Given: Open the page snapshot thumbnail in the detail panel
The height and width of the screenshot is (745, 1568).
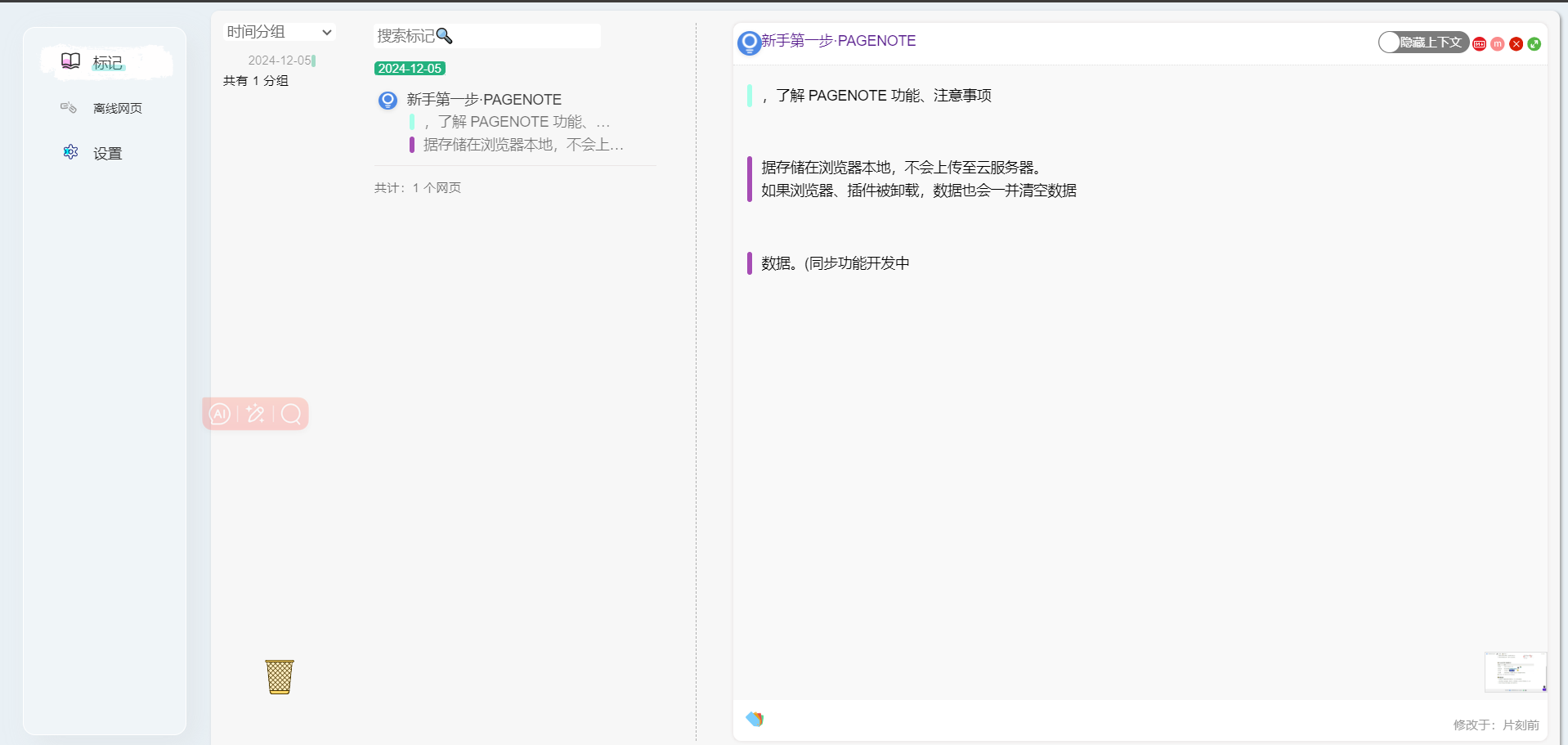Looking at the screenshot, I should [1516, 672].
